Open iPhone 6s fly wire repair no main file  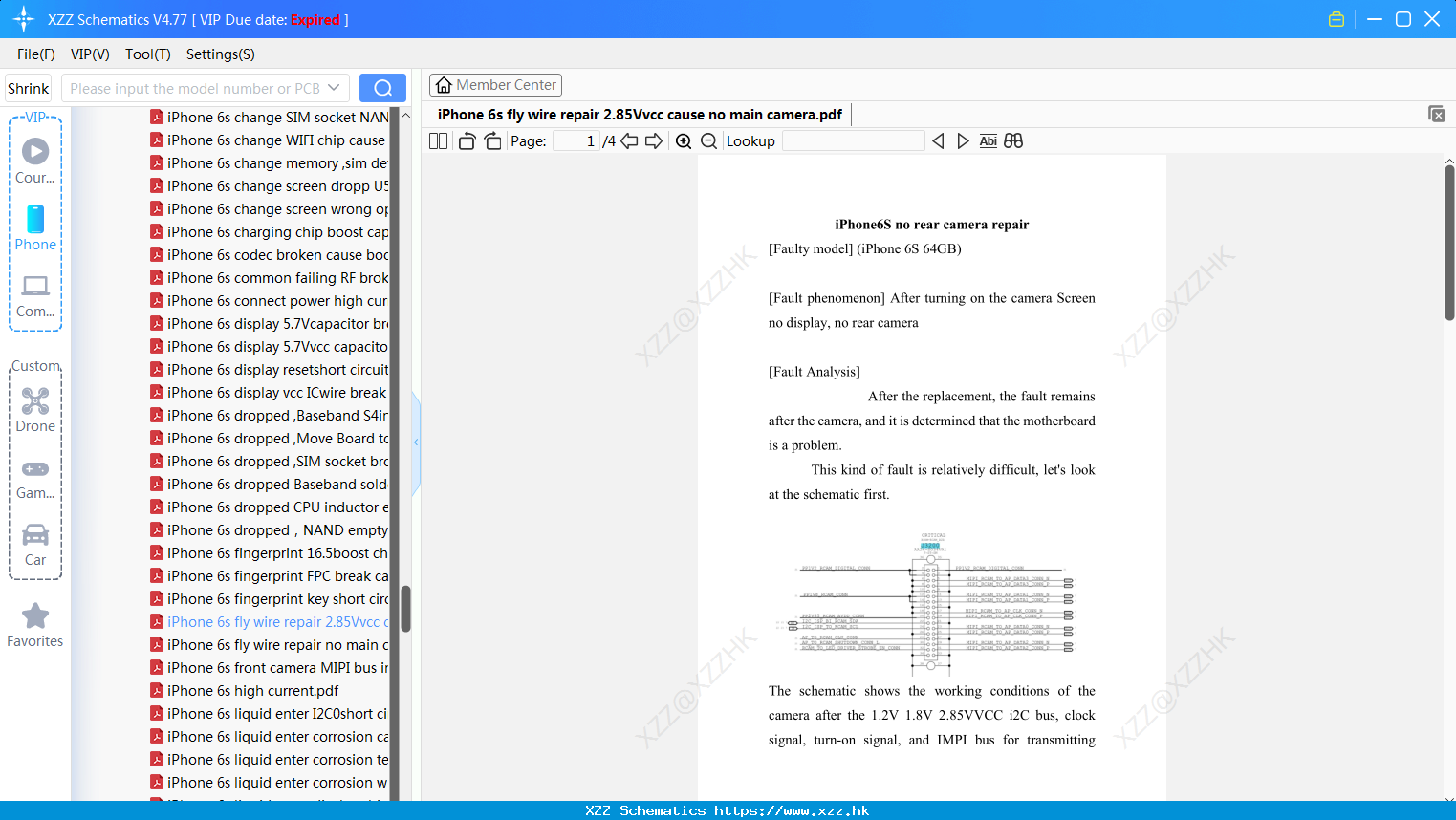click(x=269, y=645)
